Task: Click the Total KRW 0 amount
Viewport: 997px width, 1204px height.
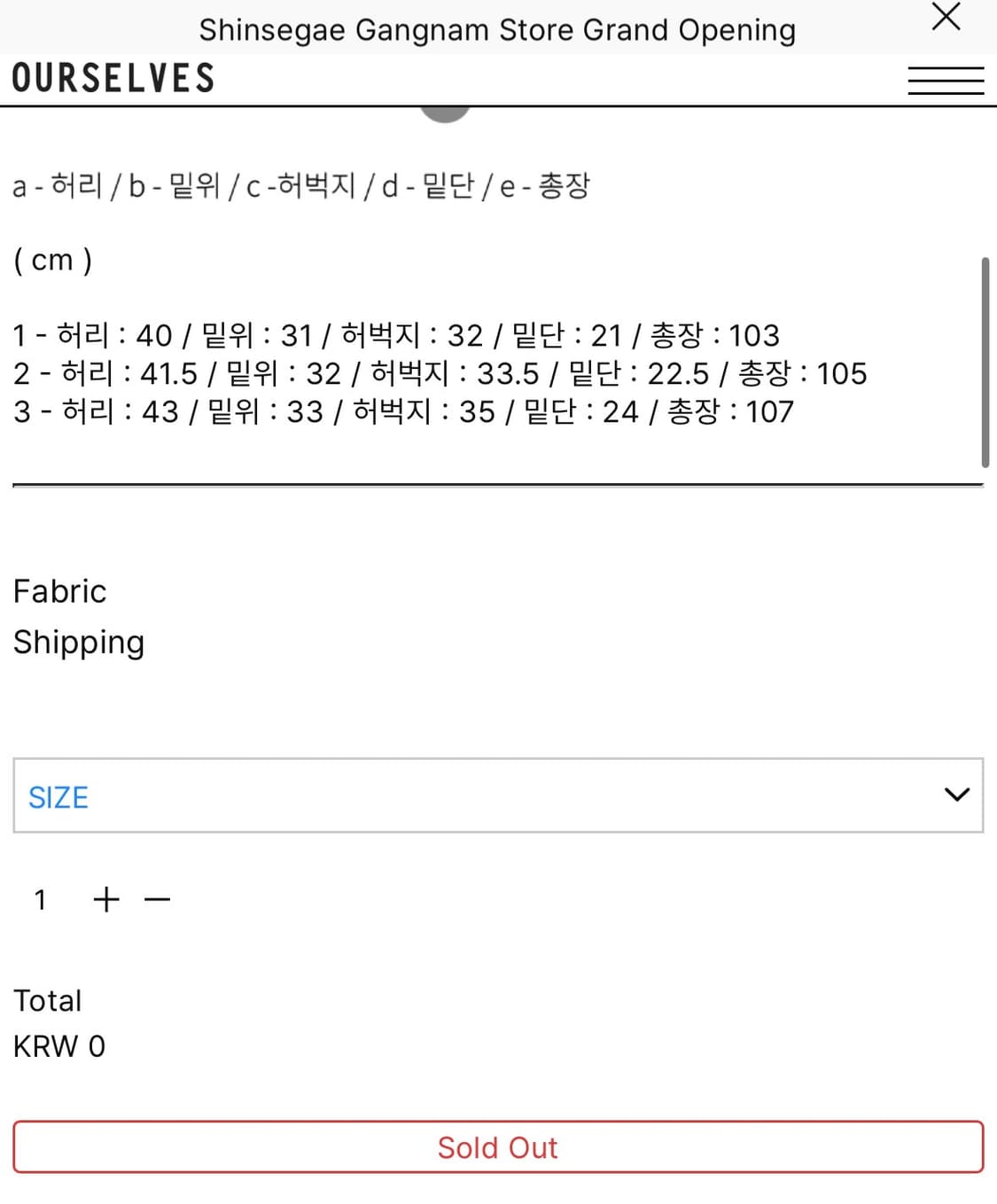Action: 58,1046
